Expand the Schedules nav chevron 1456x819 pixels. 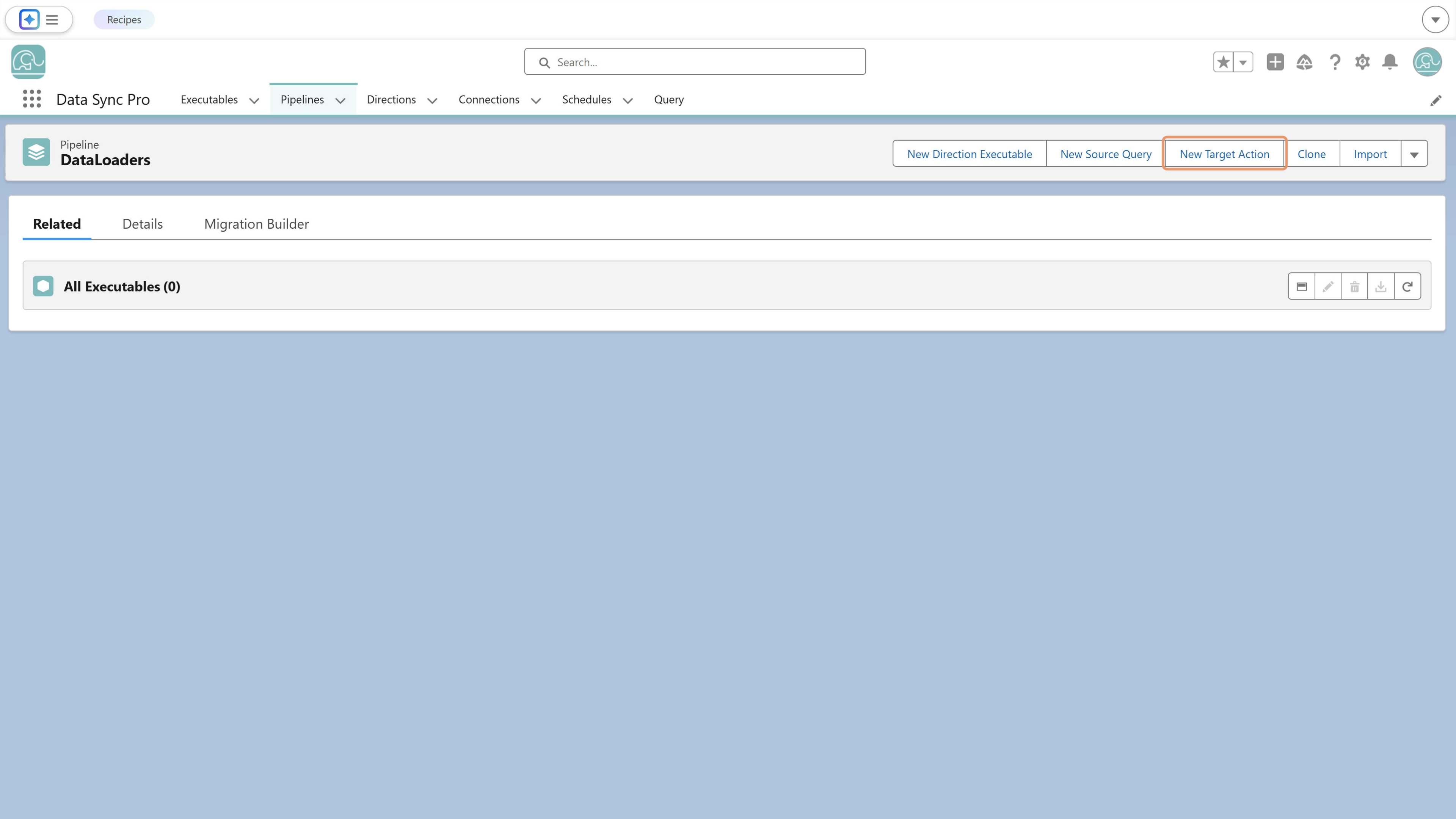(x=628, y=100)
